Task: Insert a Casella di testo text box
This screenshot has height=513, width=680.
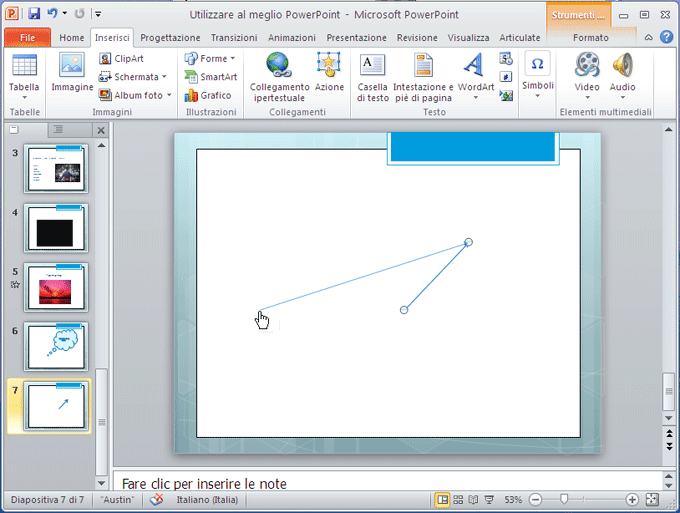Action: point(373,78)
